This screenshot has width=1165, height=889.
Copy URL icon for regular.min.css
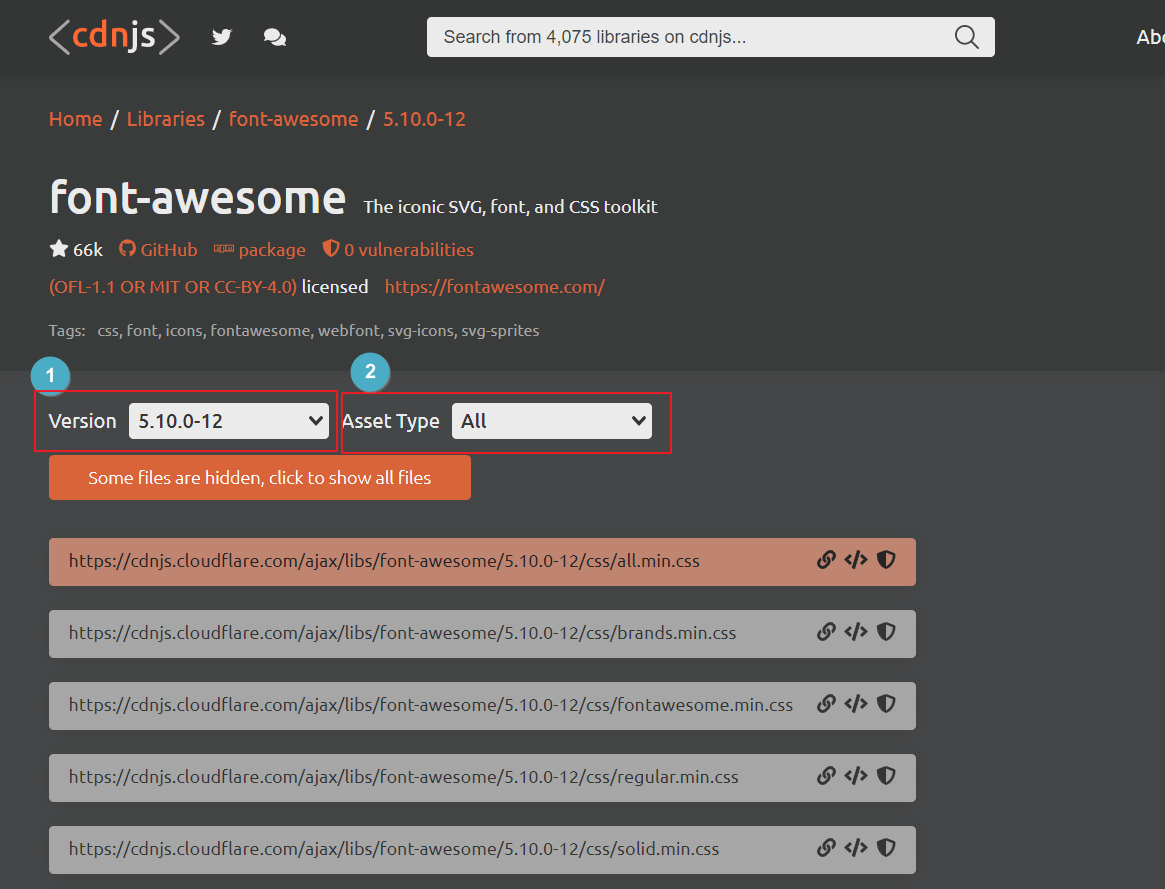(x=826, y=776)
